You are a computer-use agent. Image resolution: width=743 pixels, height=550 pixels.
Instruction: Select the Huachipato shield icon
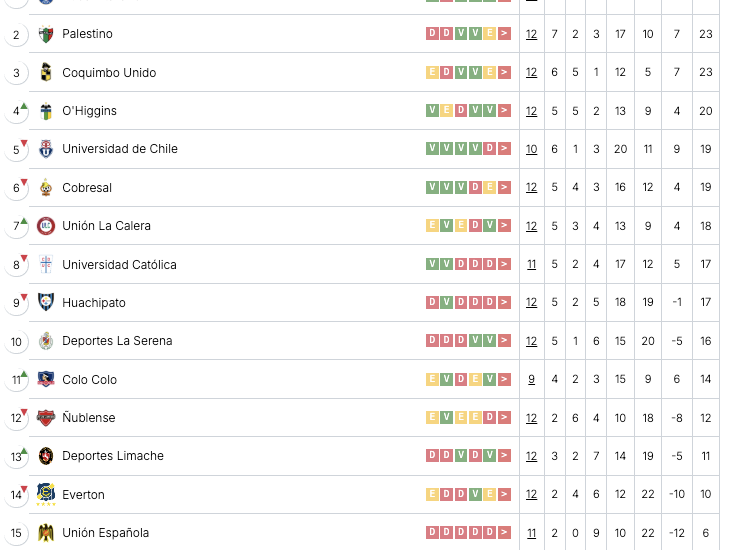coord(46,302)
